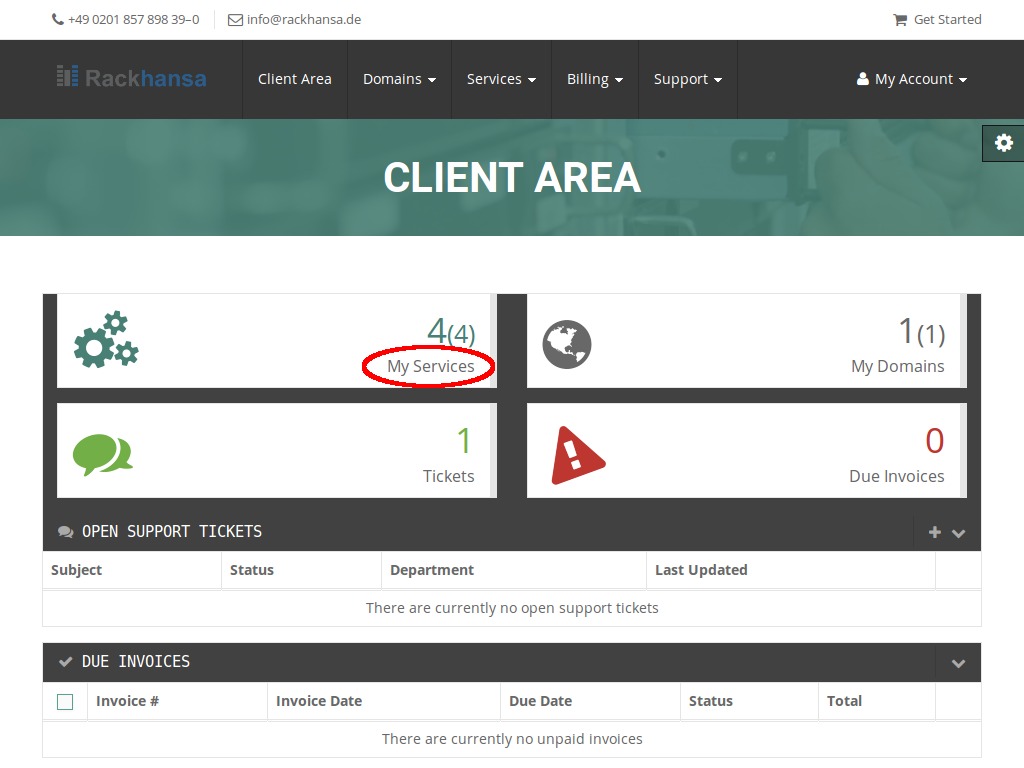Sort by Invoice Date column header

(319, 701)
